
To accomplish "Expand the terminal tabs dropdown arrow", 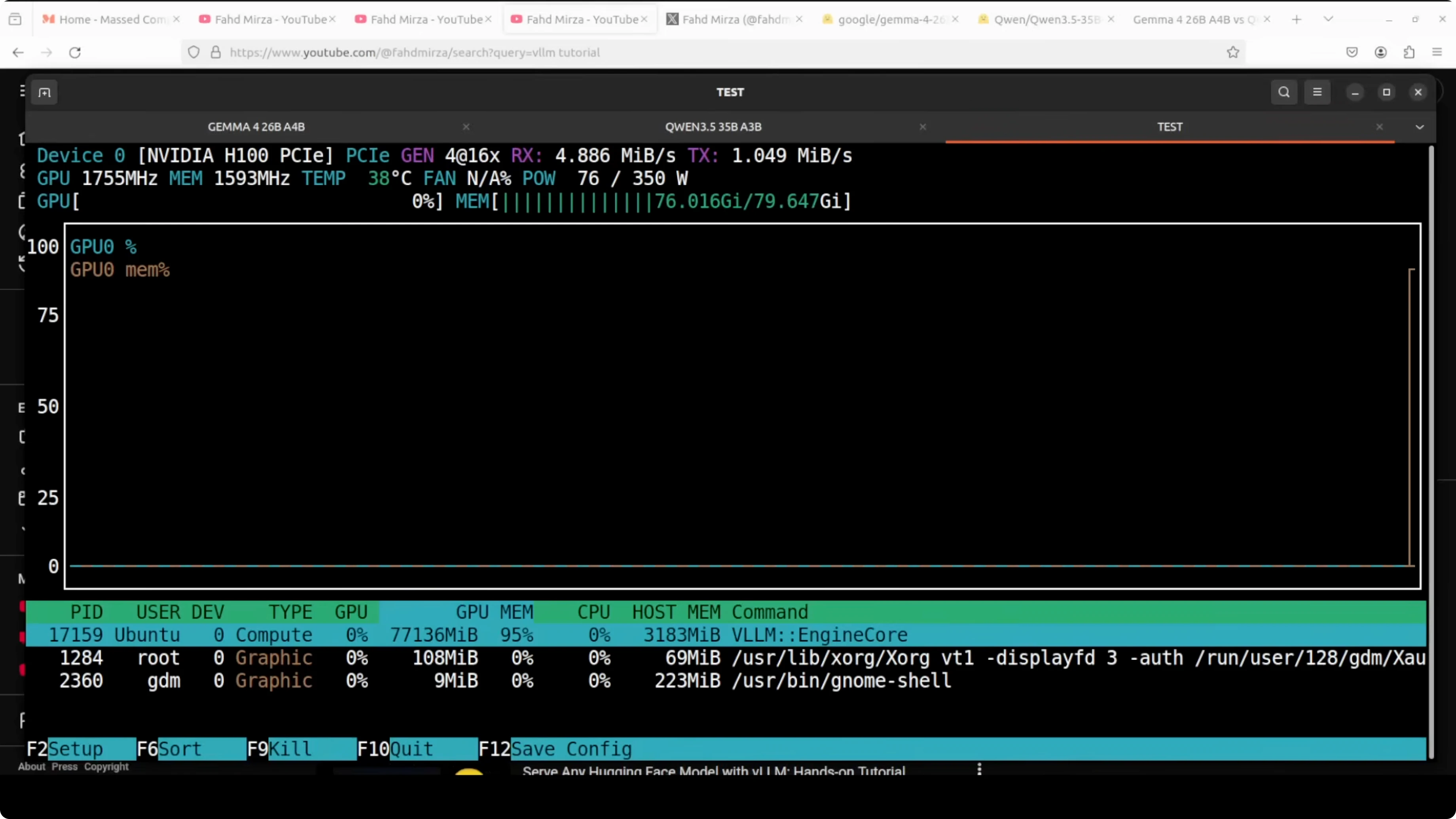I will coord(1419,127).
